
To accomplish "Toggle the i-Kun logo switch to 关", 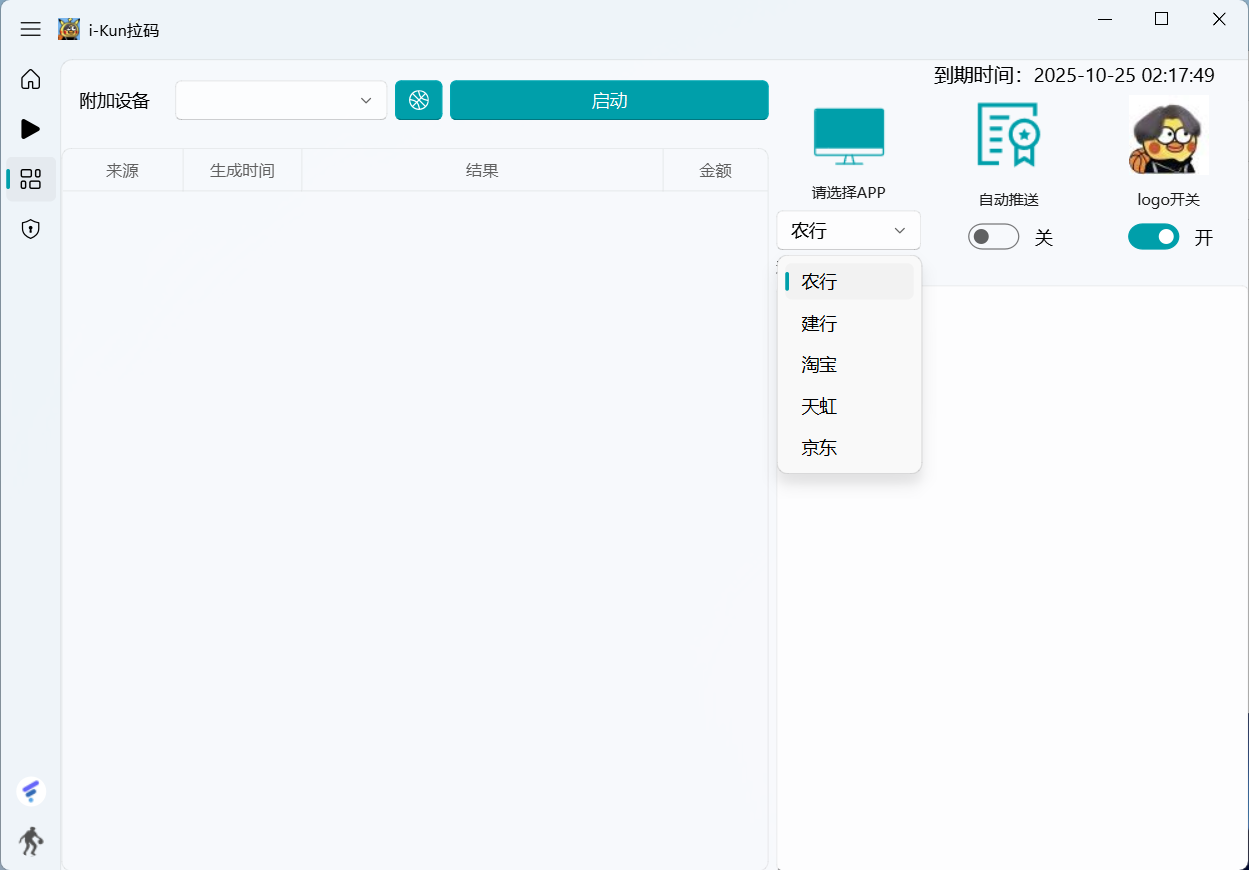I will click(1153, 236).
